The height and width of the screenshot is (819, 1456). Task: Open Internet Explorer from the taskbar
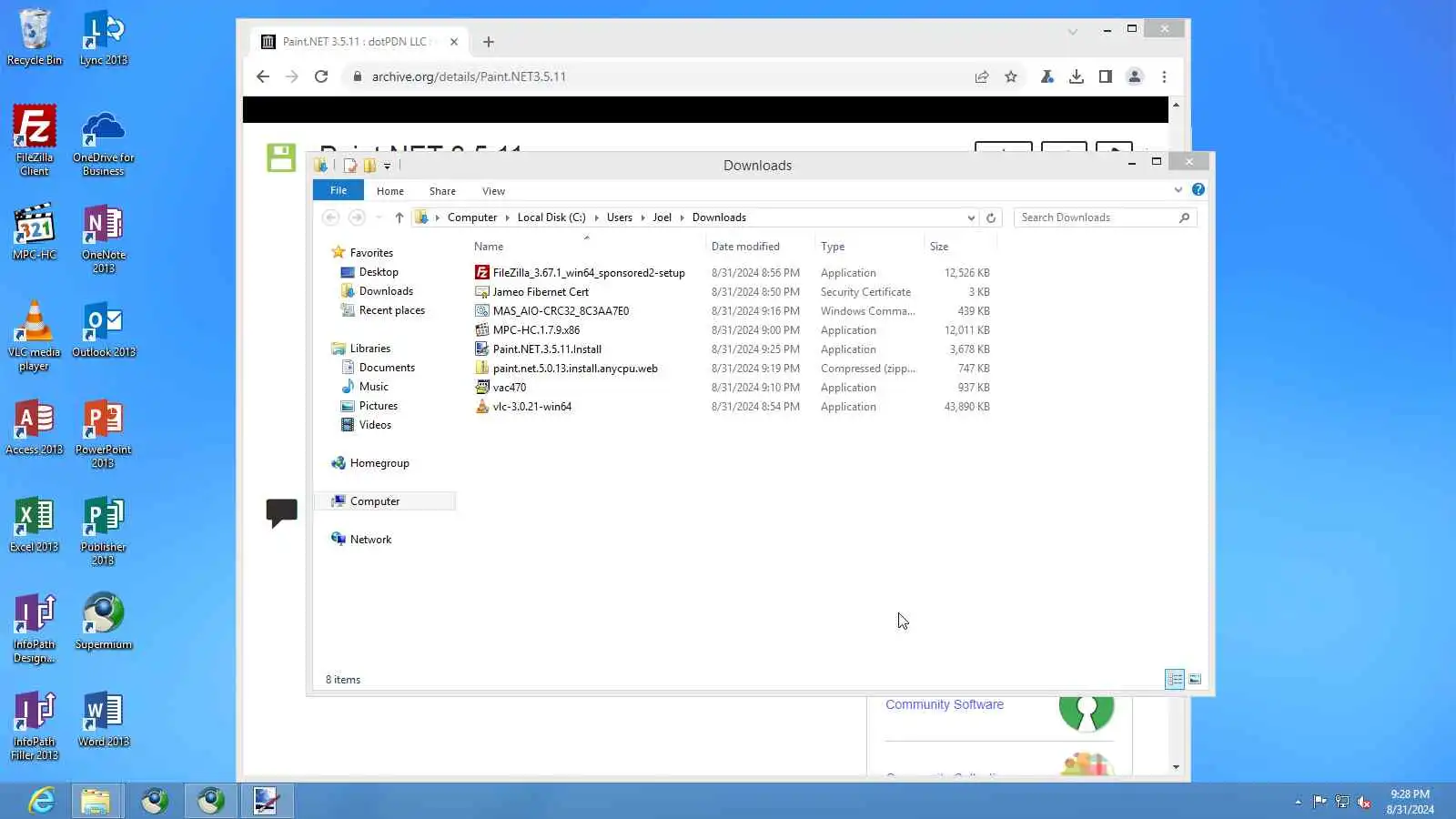42,801
